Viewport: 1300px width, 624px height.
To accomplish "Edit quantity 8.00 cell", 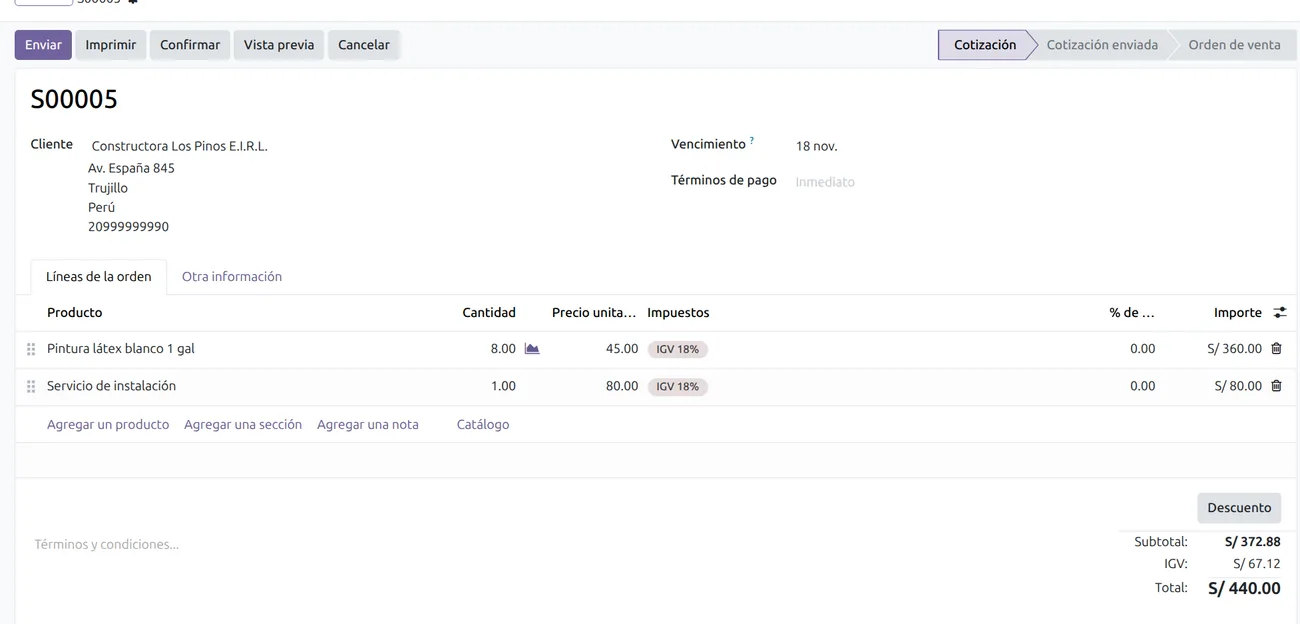I will point(503,349).
